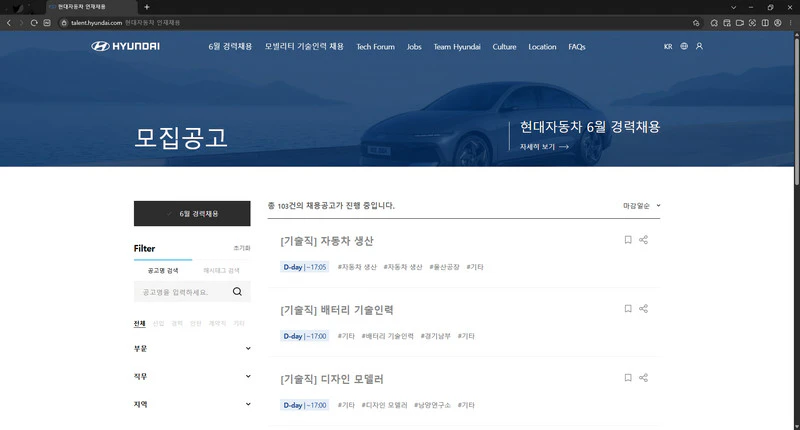Select the 인턴 job type filter
This screenshot has width=800, height=430.
pyautogui.click(x=196, y=323)
